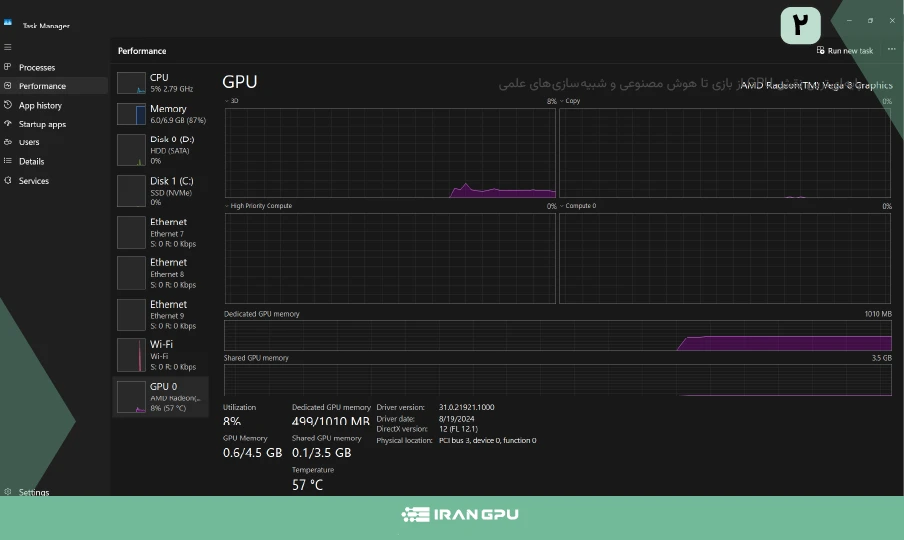This screenshot has width=904, height=540.
Task: Click the Processes icon in sidebar
Action: (7, 67)
